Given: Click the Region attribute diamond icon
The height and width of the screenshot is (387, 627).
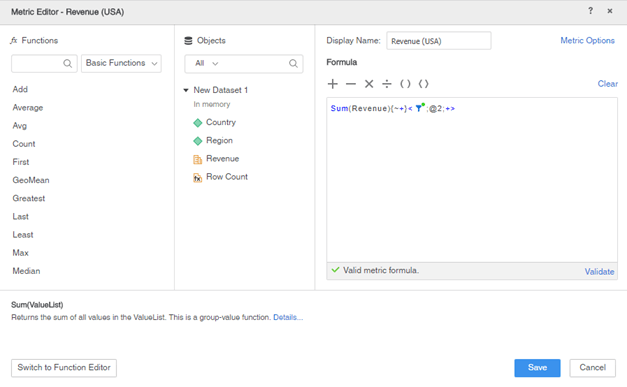Looking at the screenshot, I should [x=198, y=141].
